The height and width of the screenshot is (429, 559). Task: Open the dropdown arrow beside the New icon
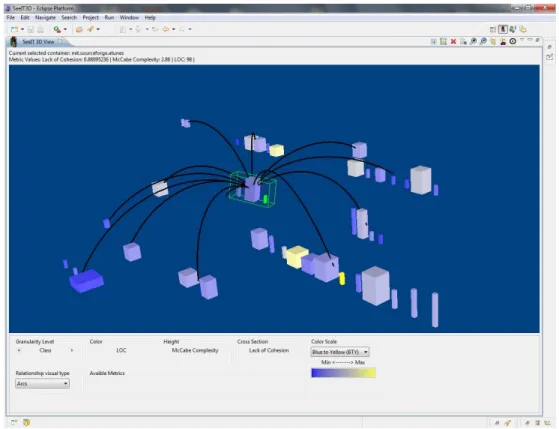click(x=22, y=29)
